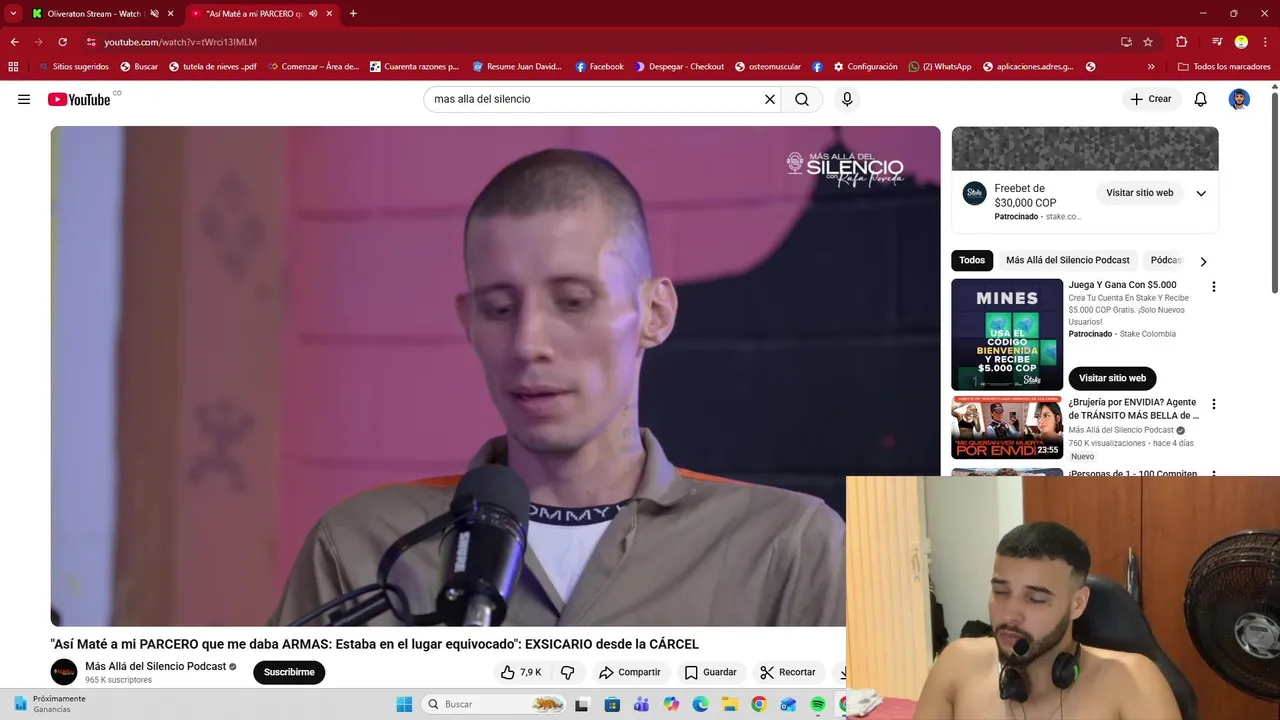Like the video (7,9 K)
1280x720 pixels.
521,672
